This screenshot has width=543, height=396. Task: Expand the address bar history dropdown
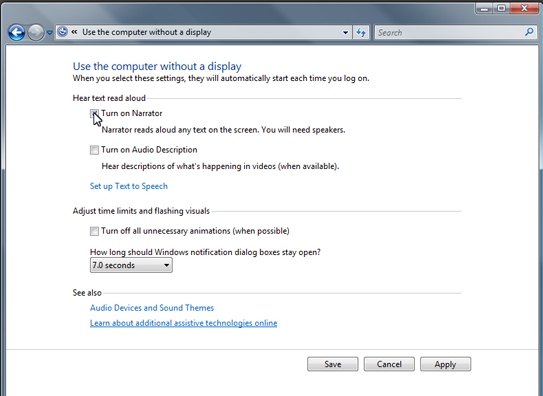click(x=345, y=33)
